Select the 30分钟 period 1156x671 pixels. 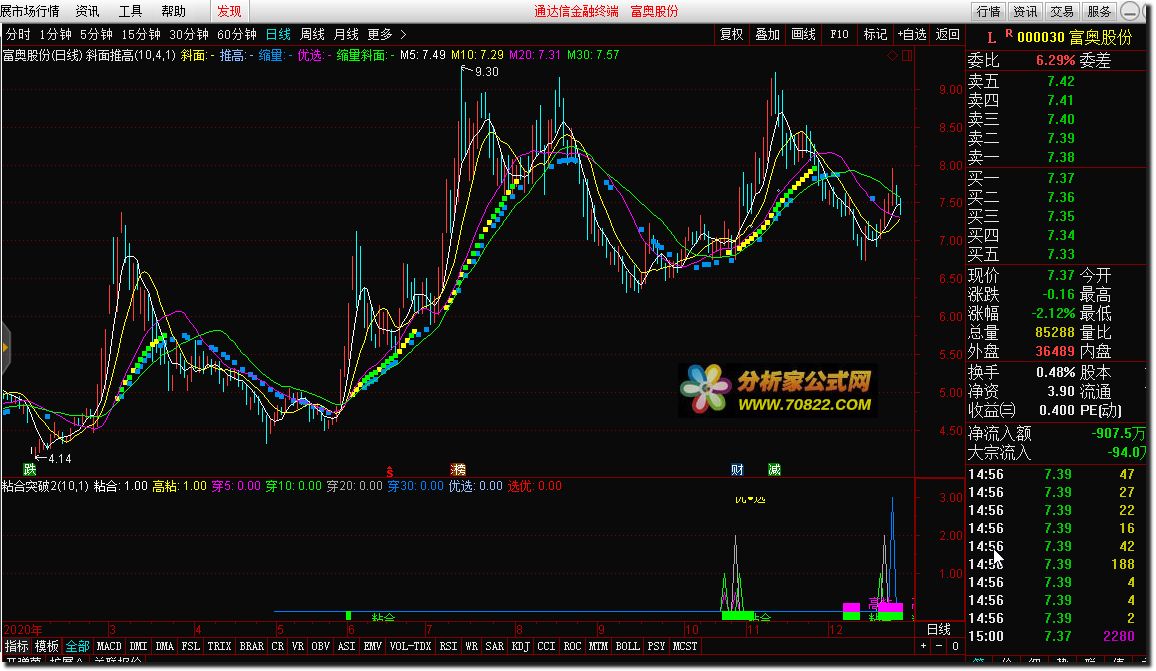pos(189,35)
